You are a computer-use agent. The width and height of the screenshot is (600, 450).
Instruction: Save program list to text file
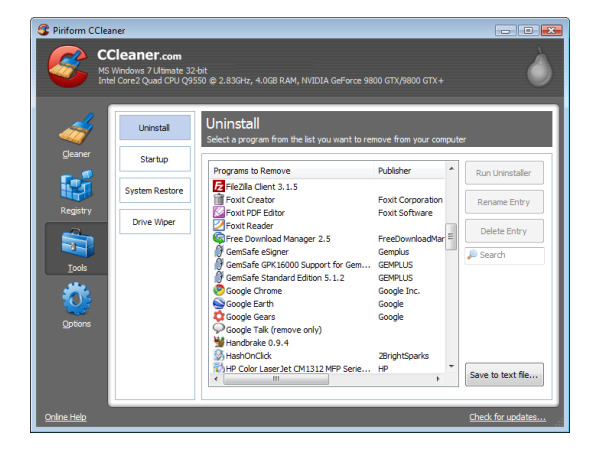tap(504, 376)
